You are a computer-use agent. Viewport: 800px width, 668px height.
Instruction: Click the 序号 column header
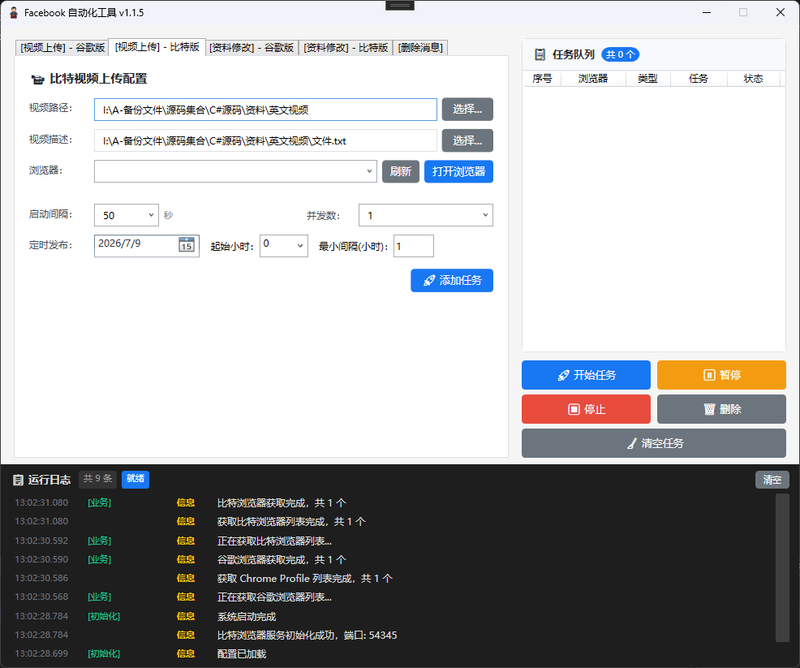click(542, 79)
